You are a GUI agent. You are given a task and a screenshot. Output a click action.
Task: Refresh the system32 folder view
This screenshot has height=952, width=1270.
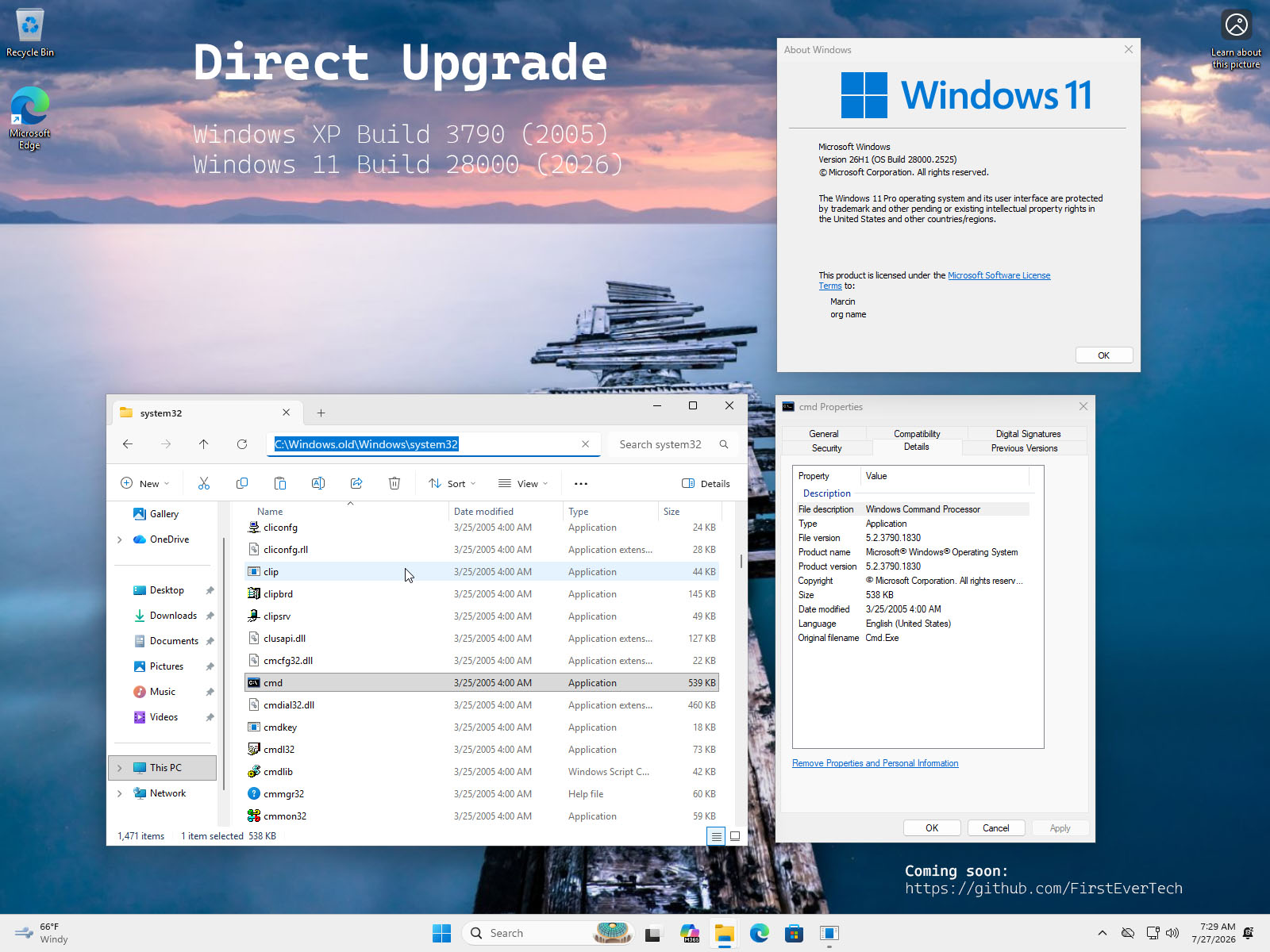242,444
